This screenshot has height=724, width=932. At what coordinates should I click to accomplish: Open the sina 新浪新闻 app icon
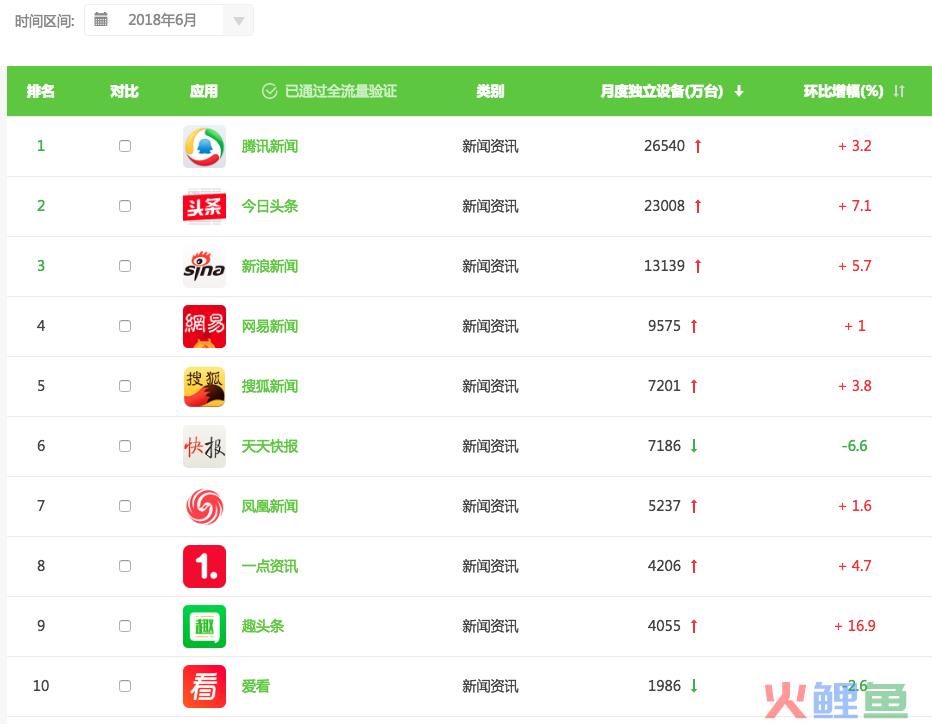pyautogui.click(x=204, y=266)
